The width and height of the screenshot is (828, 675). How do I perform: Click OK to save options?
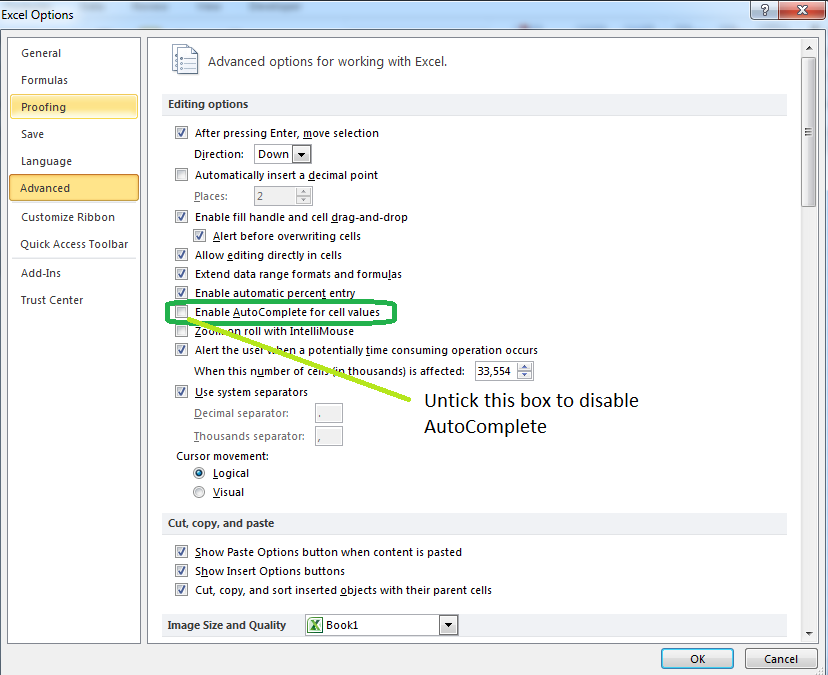[697, 658]
